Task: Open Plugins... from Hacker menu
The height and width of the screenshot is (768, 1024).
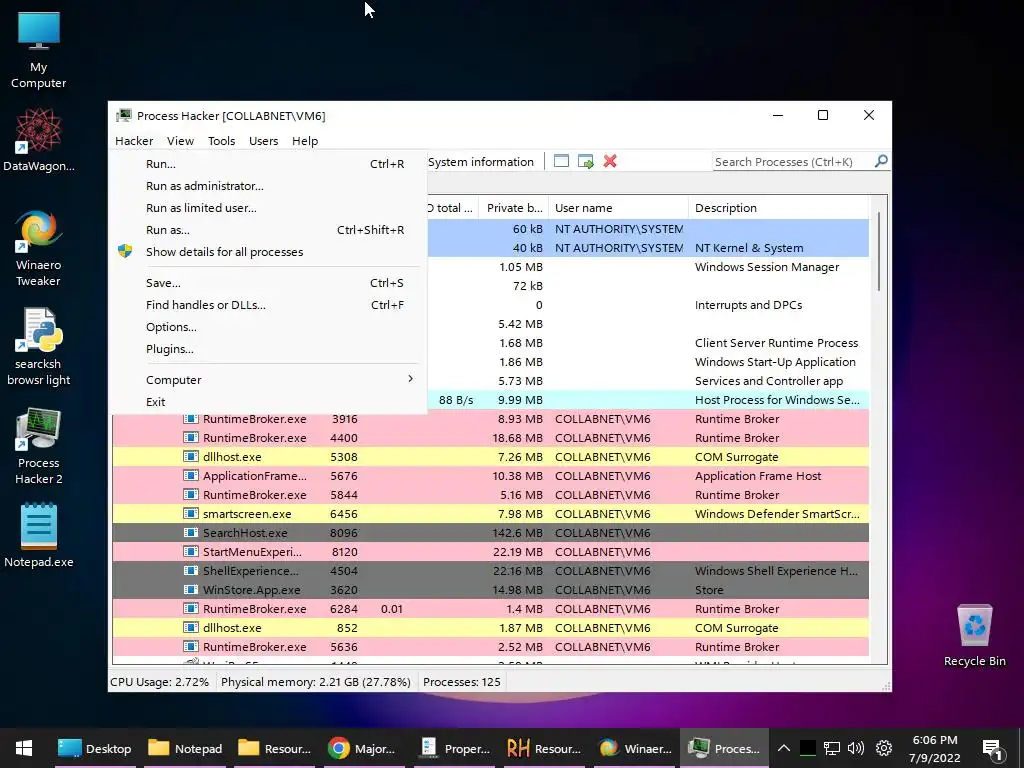Action: pos(268,349)
